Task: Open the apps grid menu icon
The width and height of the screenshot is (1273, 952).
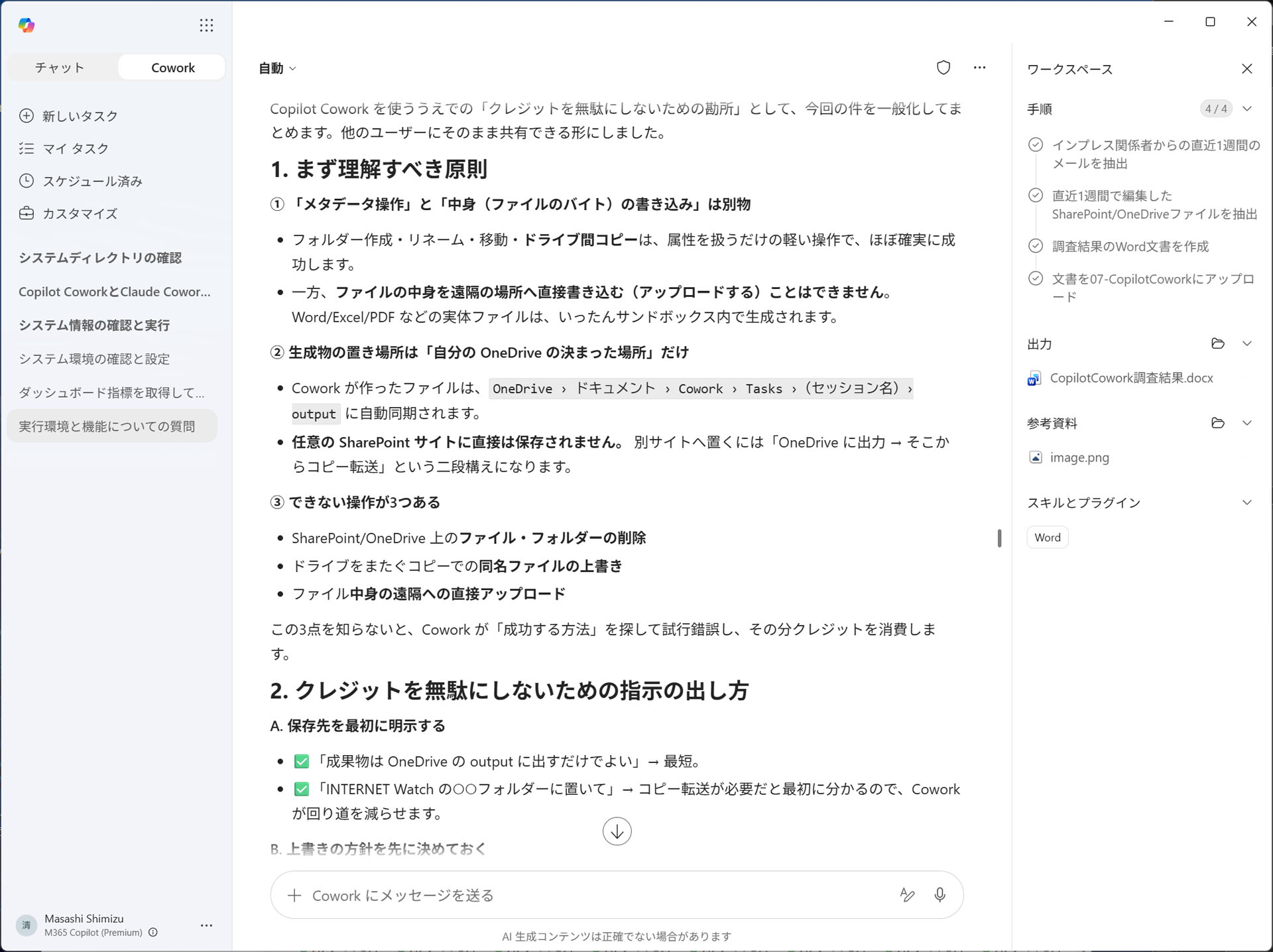Action: click(206, 25)
